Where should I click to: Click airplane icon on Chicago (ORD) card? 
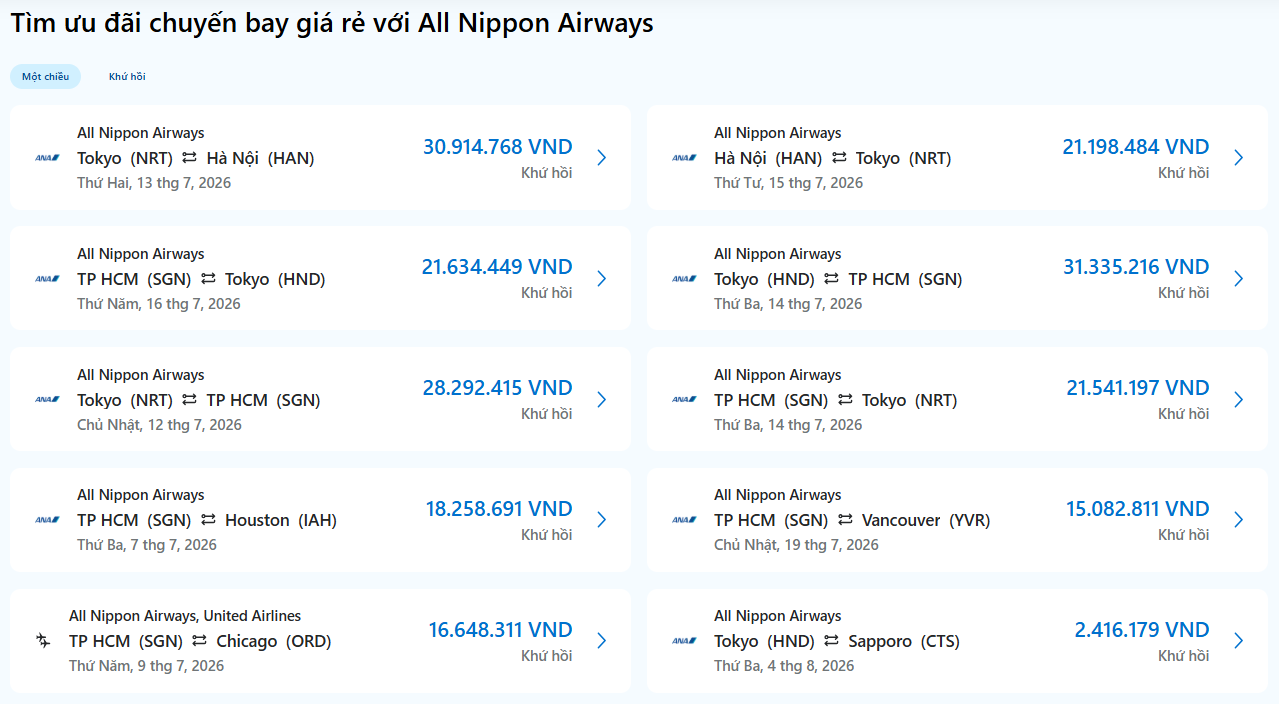tap(43, 641)
